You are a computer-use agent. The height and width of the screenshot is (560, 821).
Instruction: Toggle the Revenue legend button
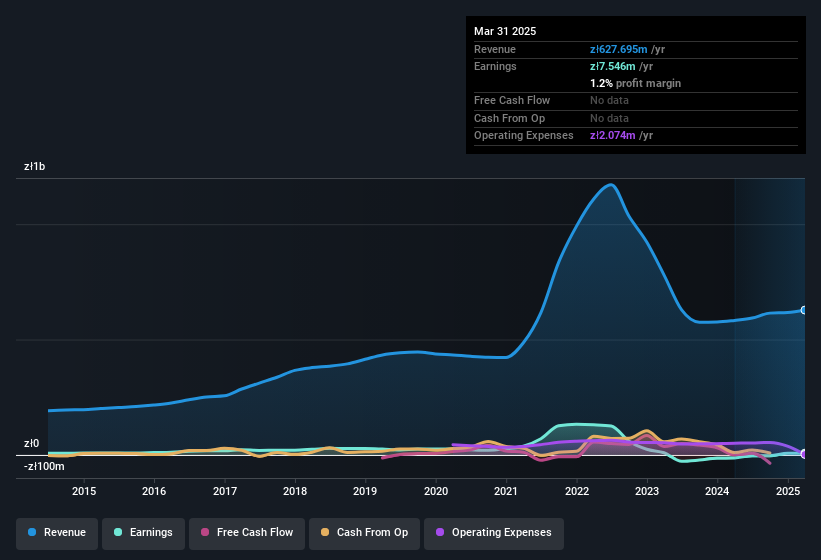coord(57,533)
